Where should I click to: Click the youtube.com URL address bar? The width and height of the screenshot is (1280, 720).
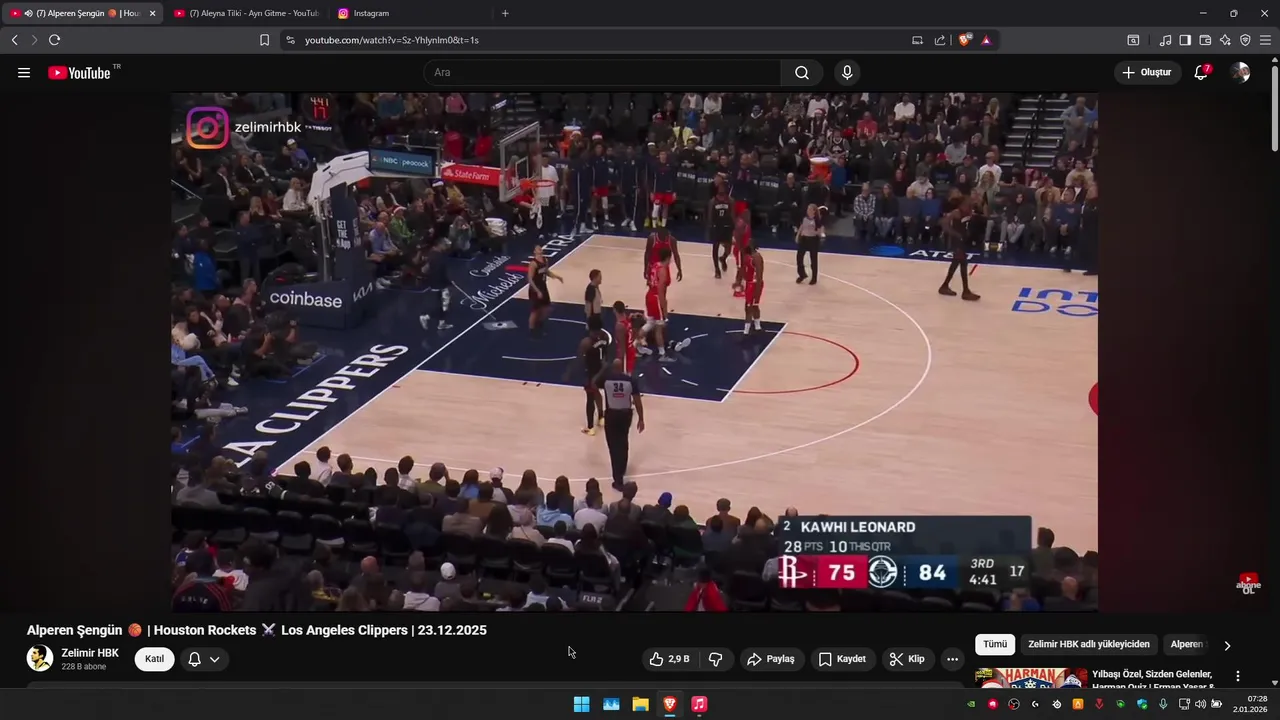click(392, 40)
